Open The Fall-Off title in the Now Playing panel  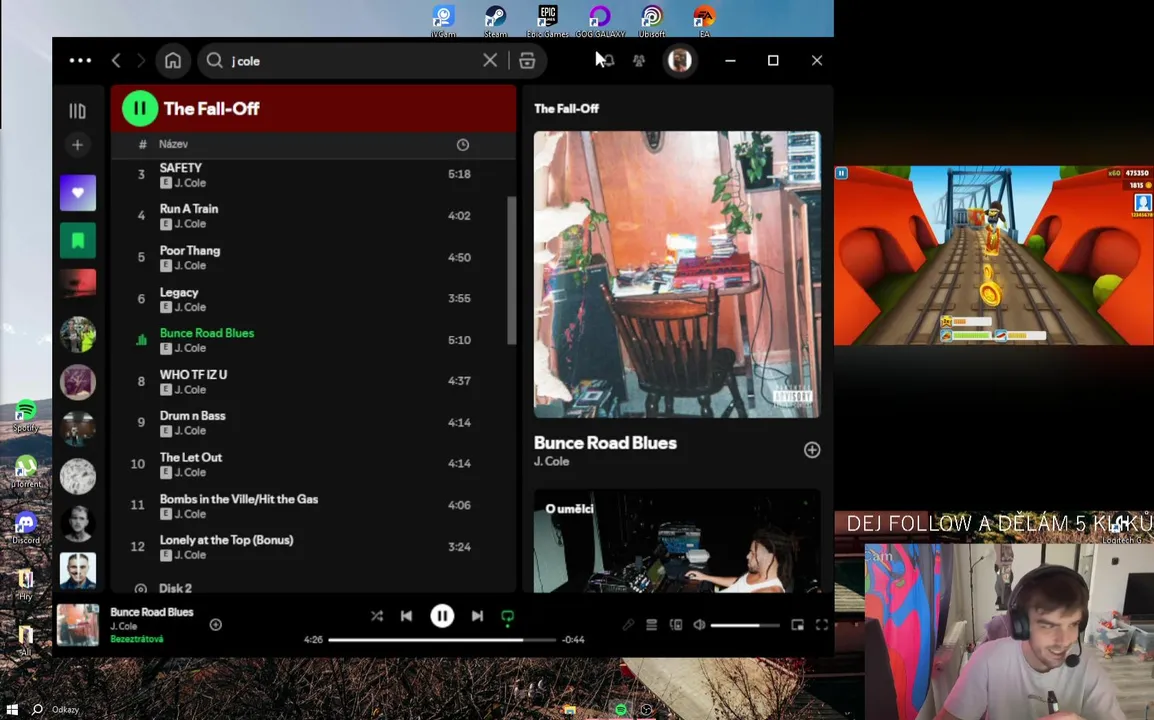(566, 108)
